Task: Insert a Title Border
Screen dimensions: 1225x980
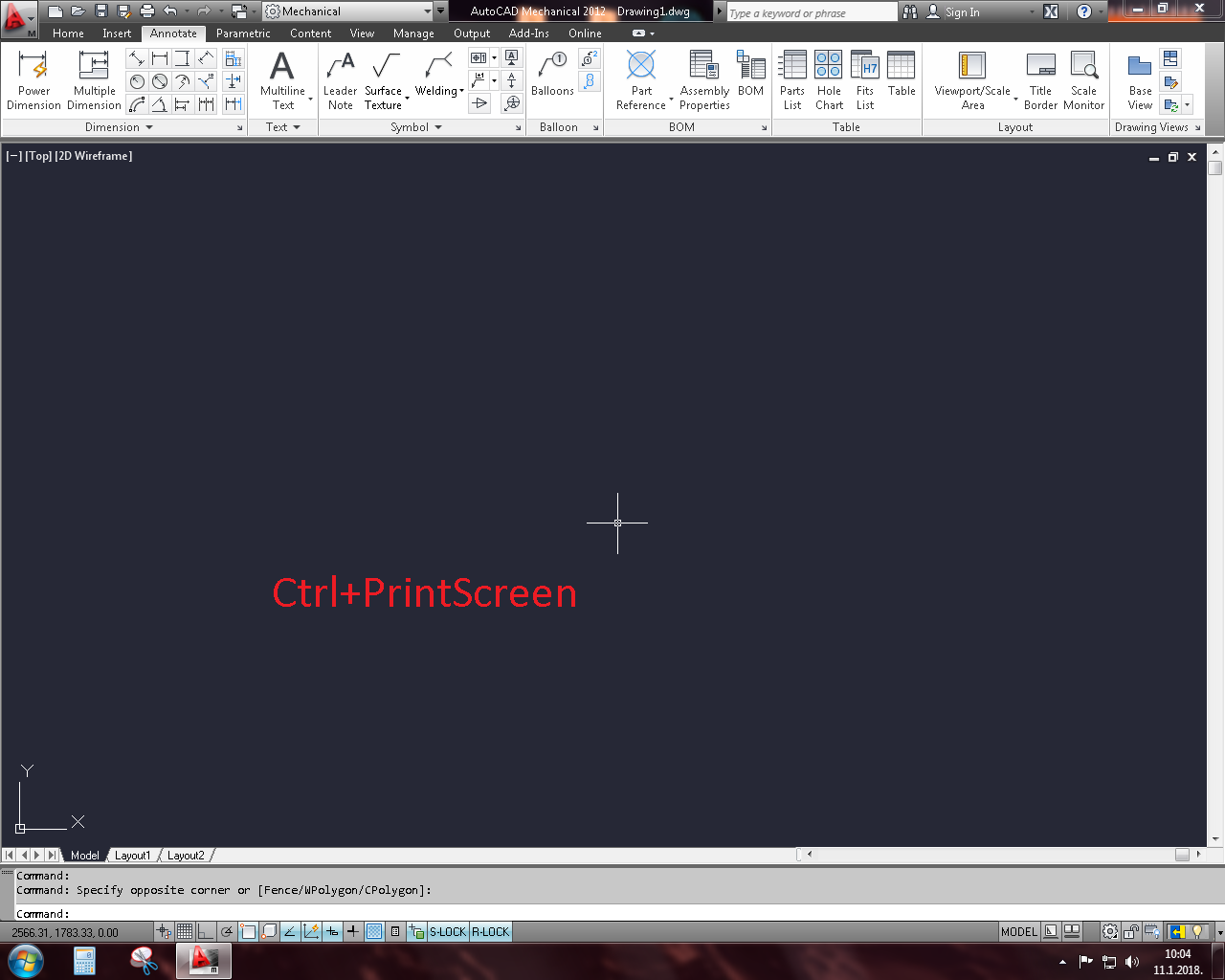Action: (x=1040, y=80)
